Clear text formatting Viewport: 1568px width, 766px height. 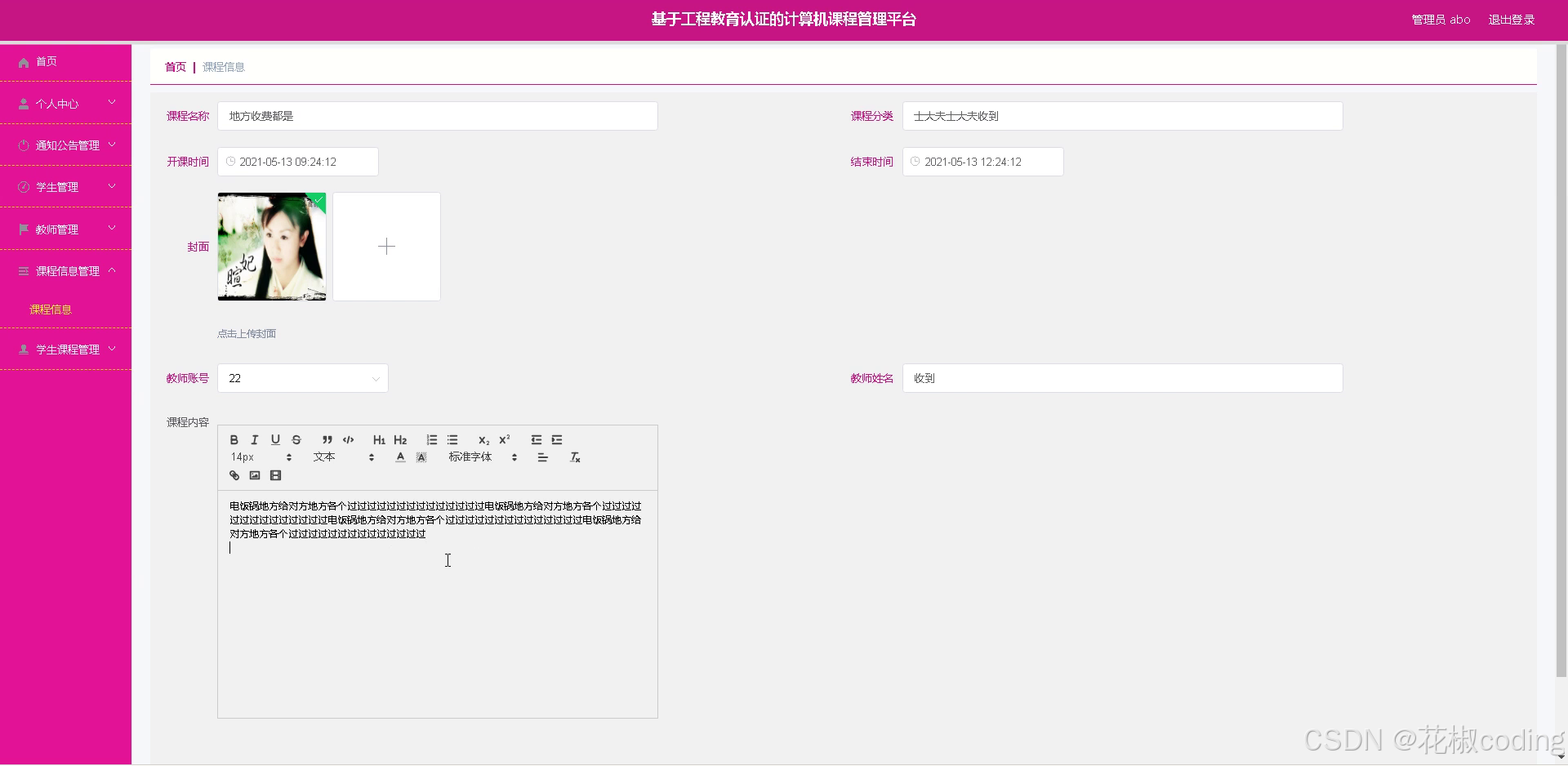(x=575, y=457)
